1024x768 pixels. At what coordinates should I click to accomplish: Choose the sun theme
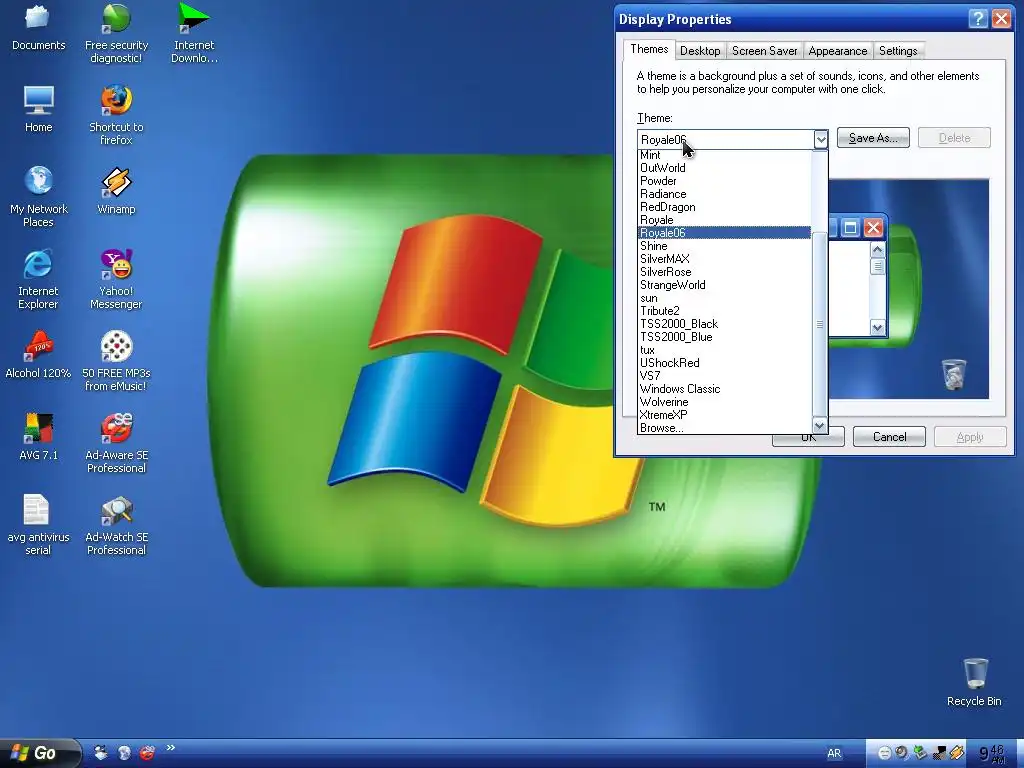[x=724, y=298]
